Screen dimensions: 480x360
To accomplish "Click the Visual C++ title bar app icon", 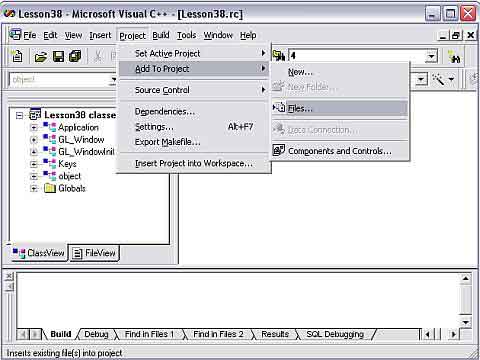I will click(9, 14).
